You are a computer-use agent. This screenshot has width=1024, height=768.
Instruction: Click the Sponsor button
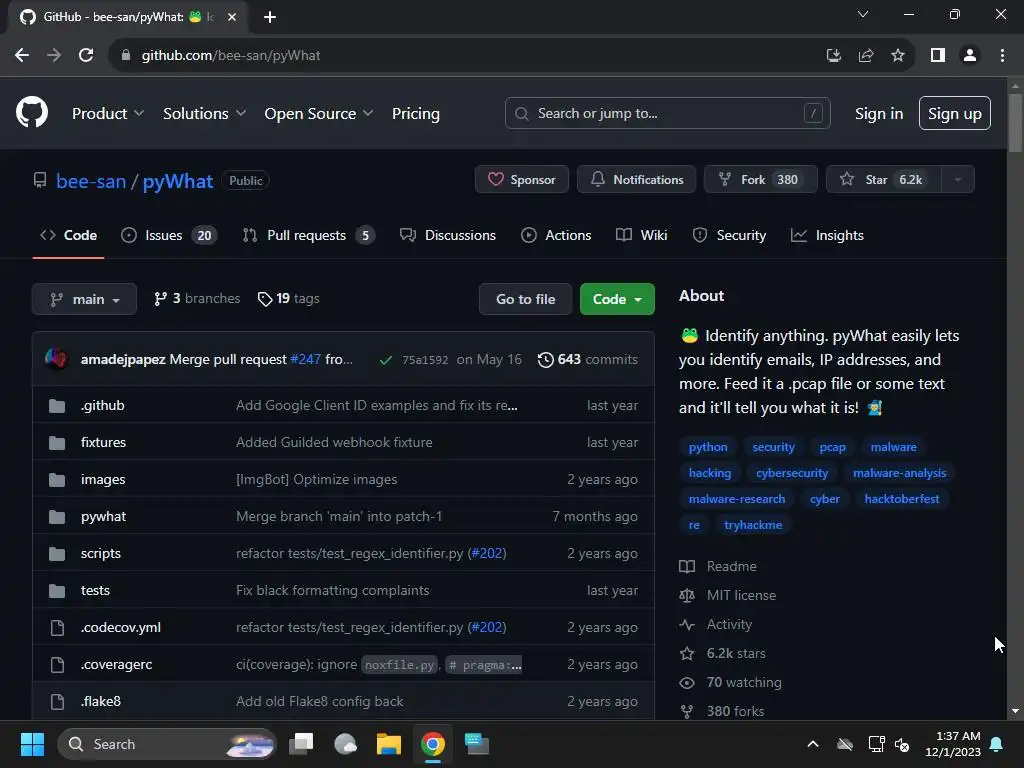[x=522, y=180]
